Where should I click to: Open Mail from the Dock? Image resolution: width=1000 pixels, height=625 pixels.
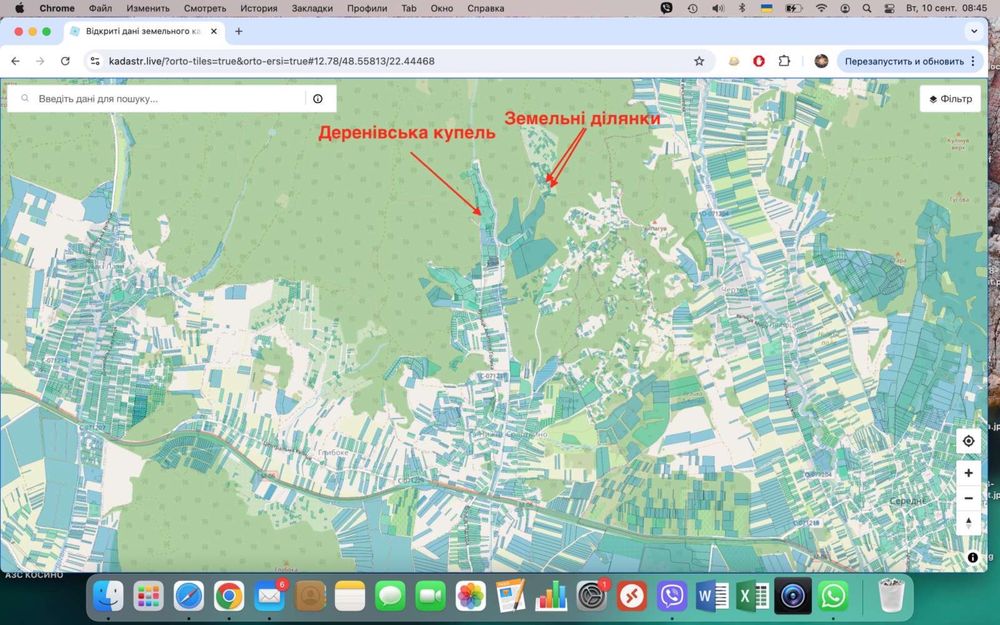point(269,597)
